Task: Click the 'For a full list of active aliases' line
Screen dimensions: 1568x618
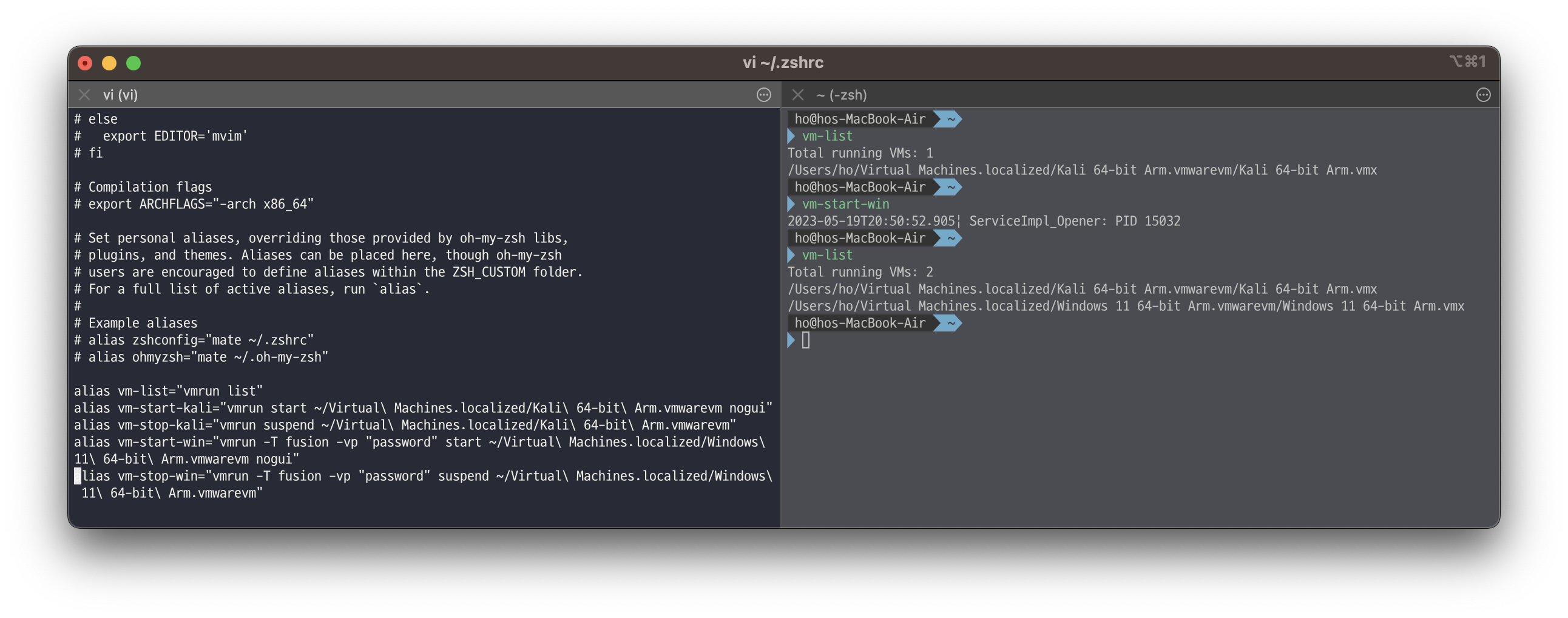Action: coord(252,289)
